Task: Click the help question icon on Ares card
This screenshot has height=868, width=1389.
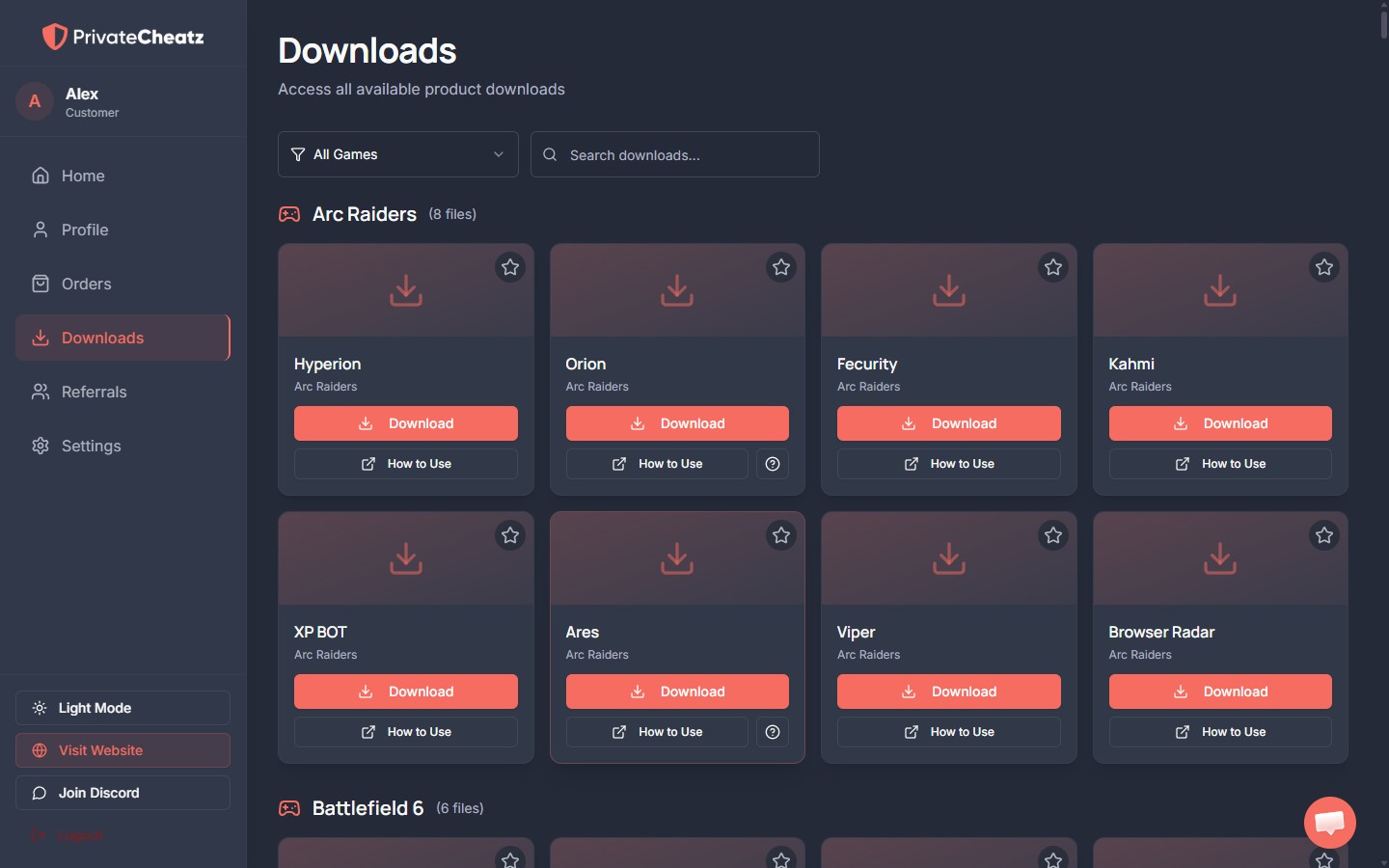Action: coord(773,732)
